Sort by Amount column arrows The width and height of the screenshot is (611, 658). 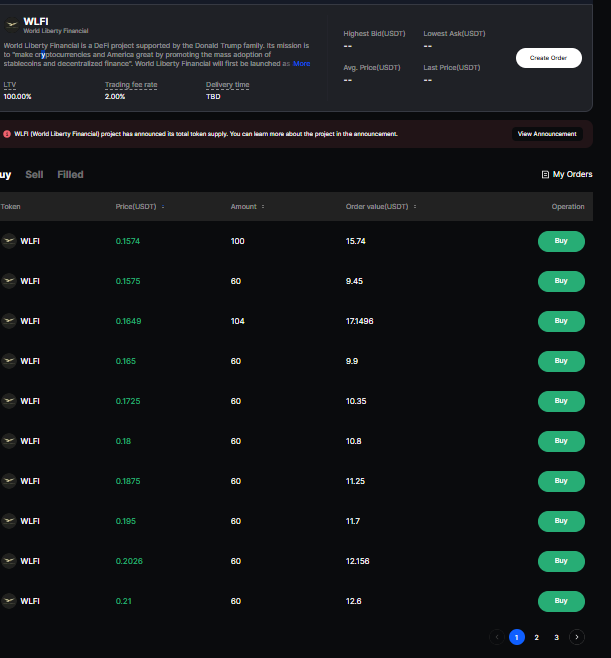263,206
